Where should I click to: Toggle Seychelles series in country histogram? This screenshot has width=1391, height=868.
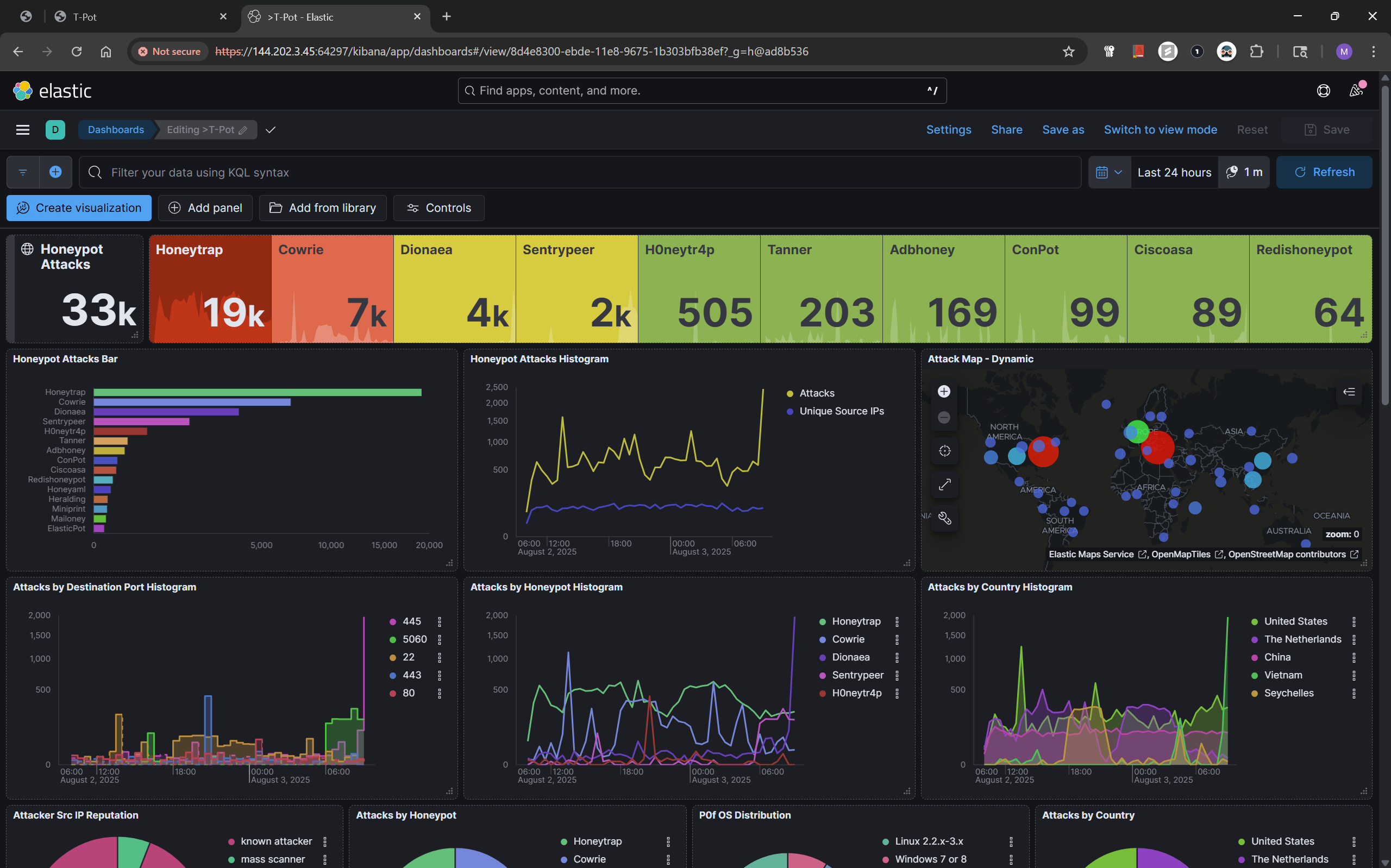pos(1288,693)
